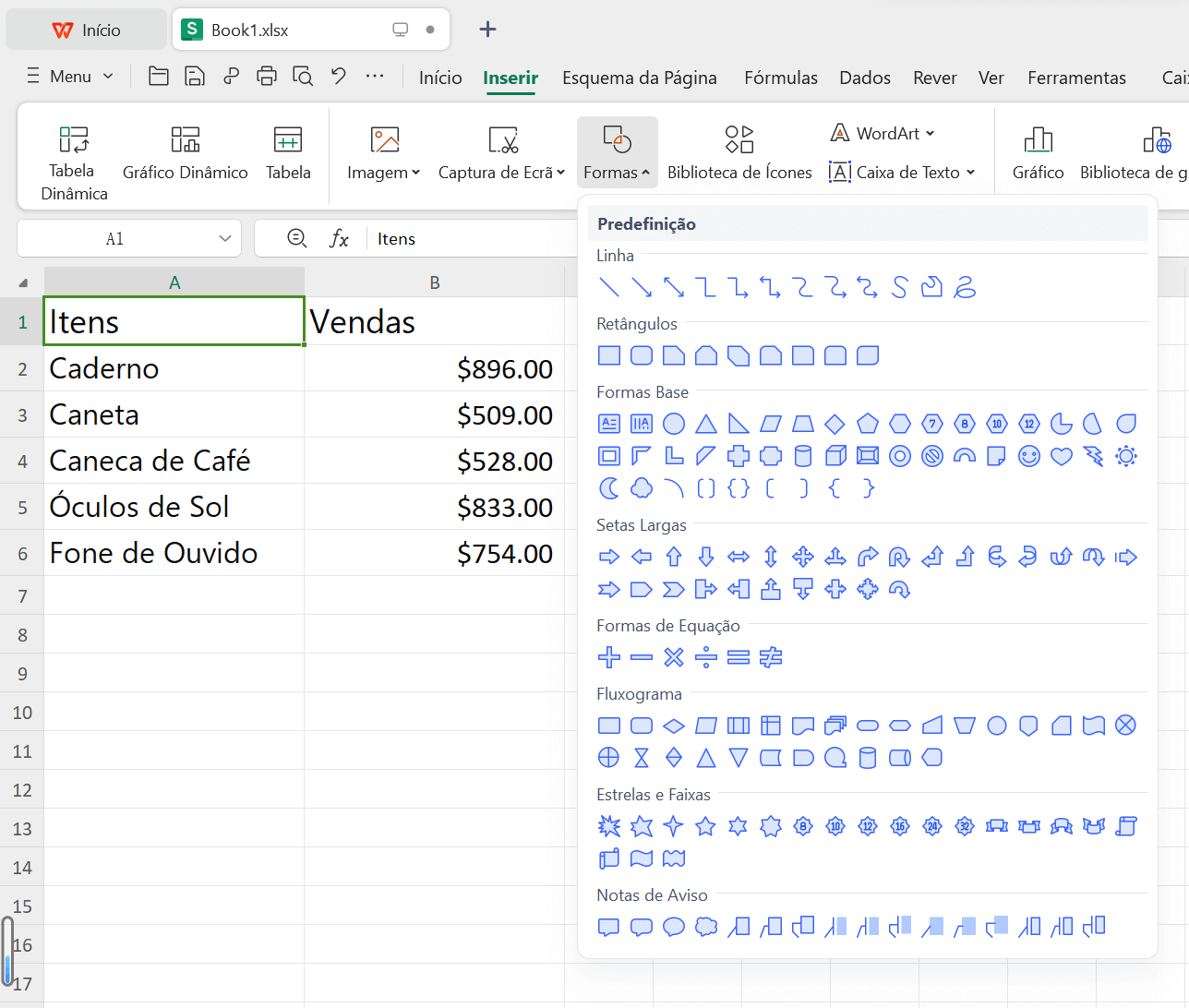Switch to the Fórmulas tab
The height and width of the screenshot is (1008, 1189).
tap(780, 78)
